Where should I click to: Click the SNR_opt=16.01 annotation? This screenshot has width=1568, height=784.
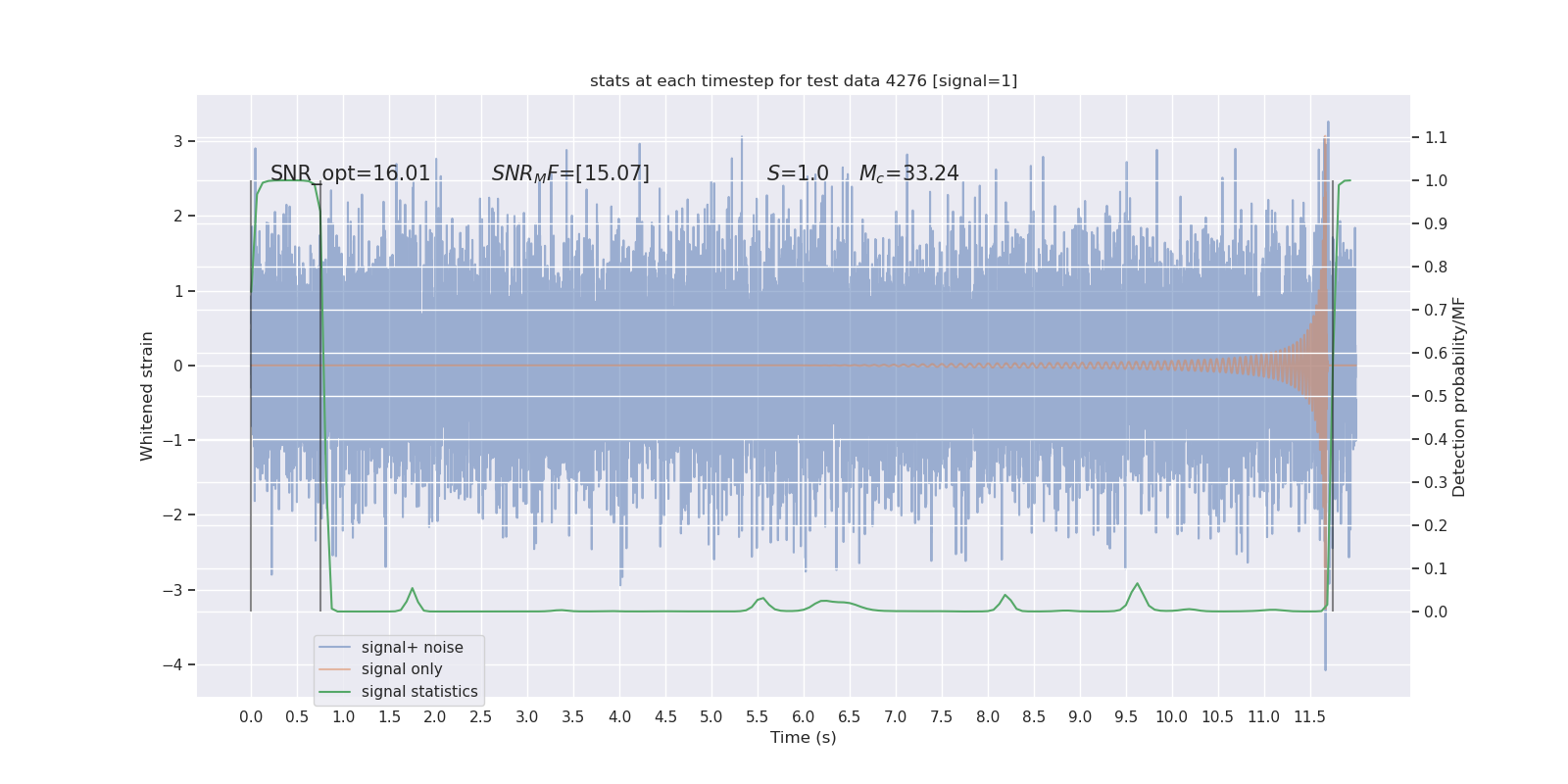350,173
